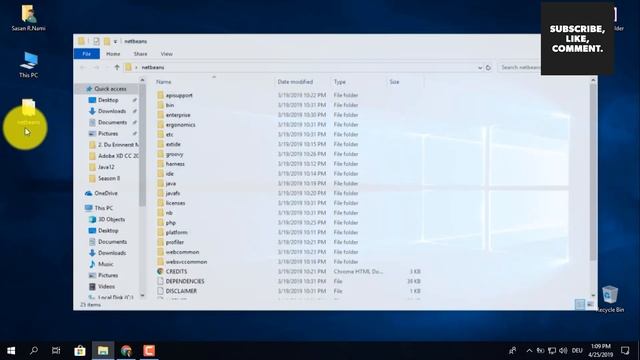The width and height of the screenshot is (640, 360).
Task: Open the View ribbon tab
Action: 167,54
